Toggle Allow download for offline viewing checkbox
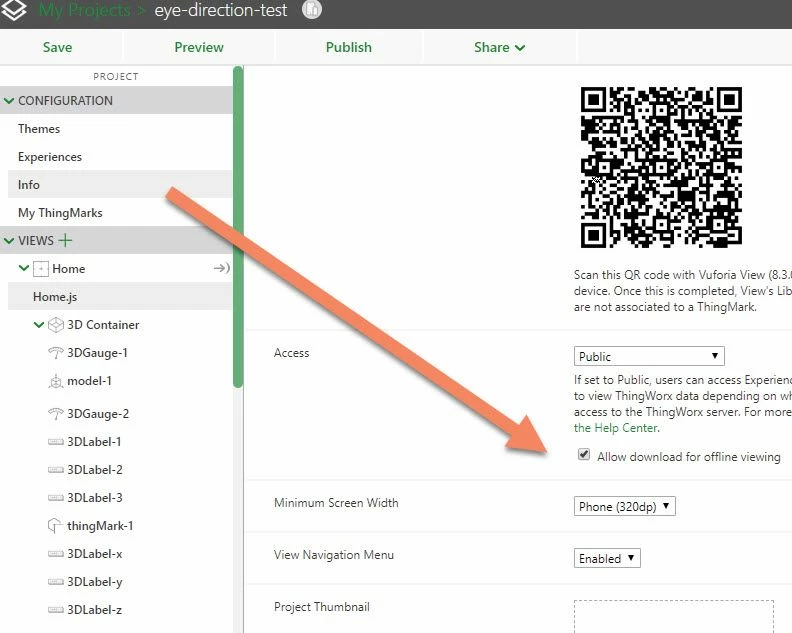 click(x=584, y=454)
